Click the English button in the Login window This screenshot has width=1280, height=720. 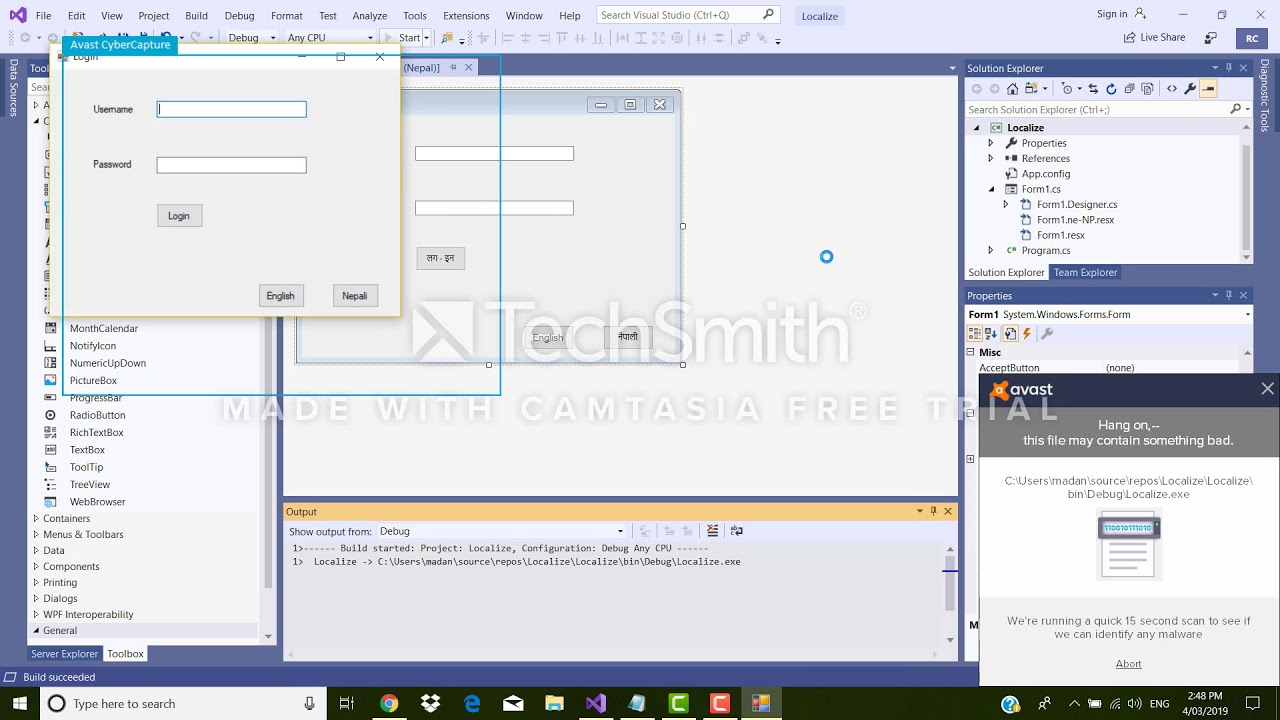[280, 295]
